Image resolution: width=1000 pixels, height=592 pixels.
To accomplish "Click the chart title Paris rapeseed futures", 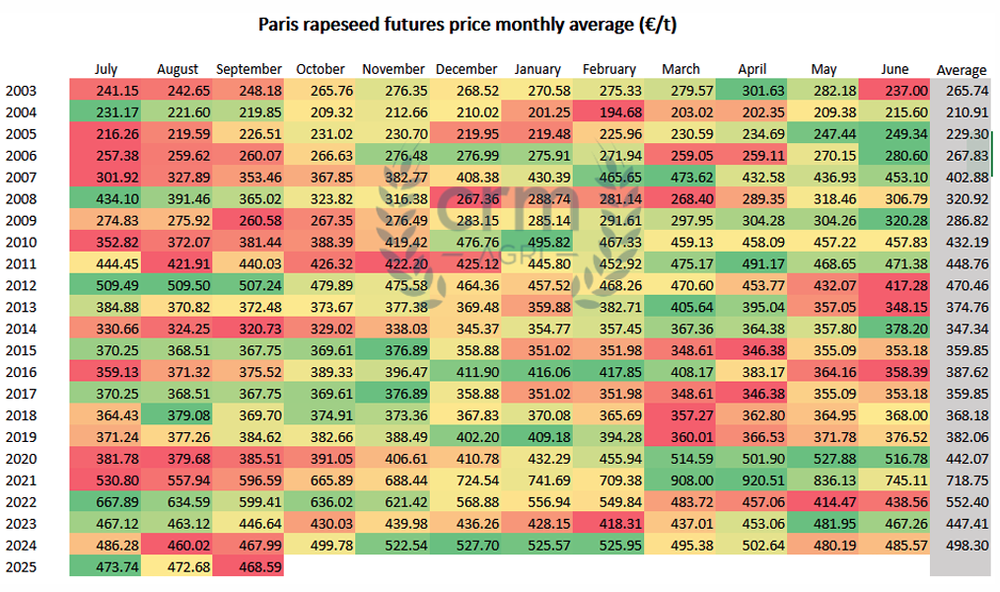I will click(x=467, y=24).
